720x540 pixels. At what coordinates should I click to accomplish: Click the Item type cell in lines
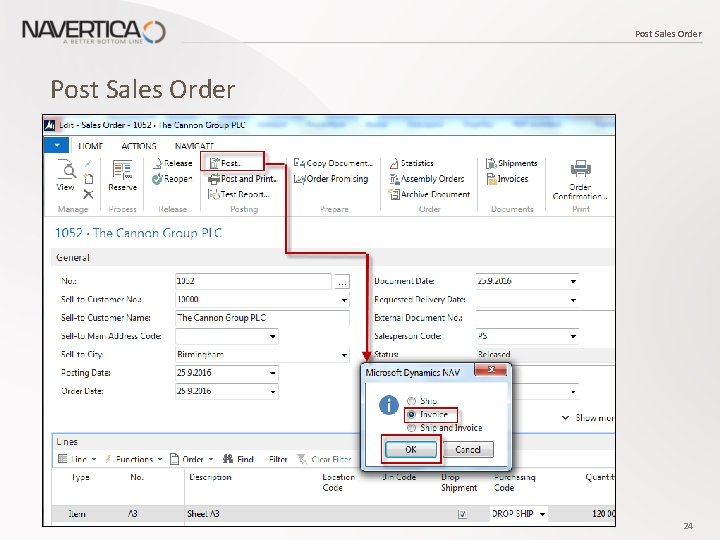click(77, 514)
